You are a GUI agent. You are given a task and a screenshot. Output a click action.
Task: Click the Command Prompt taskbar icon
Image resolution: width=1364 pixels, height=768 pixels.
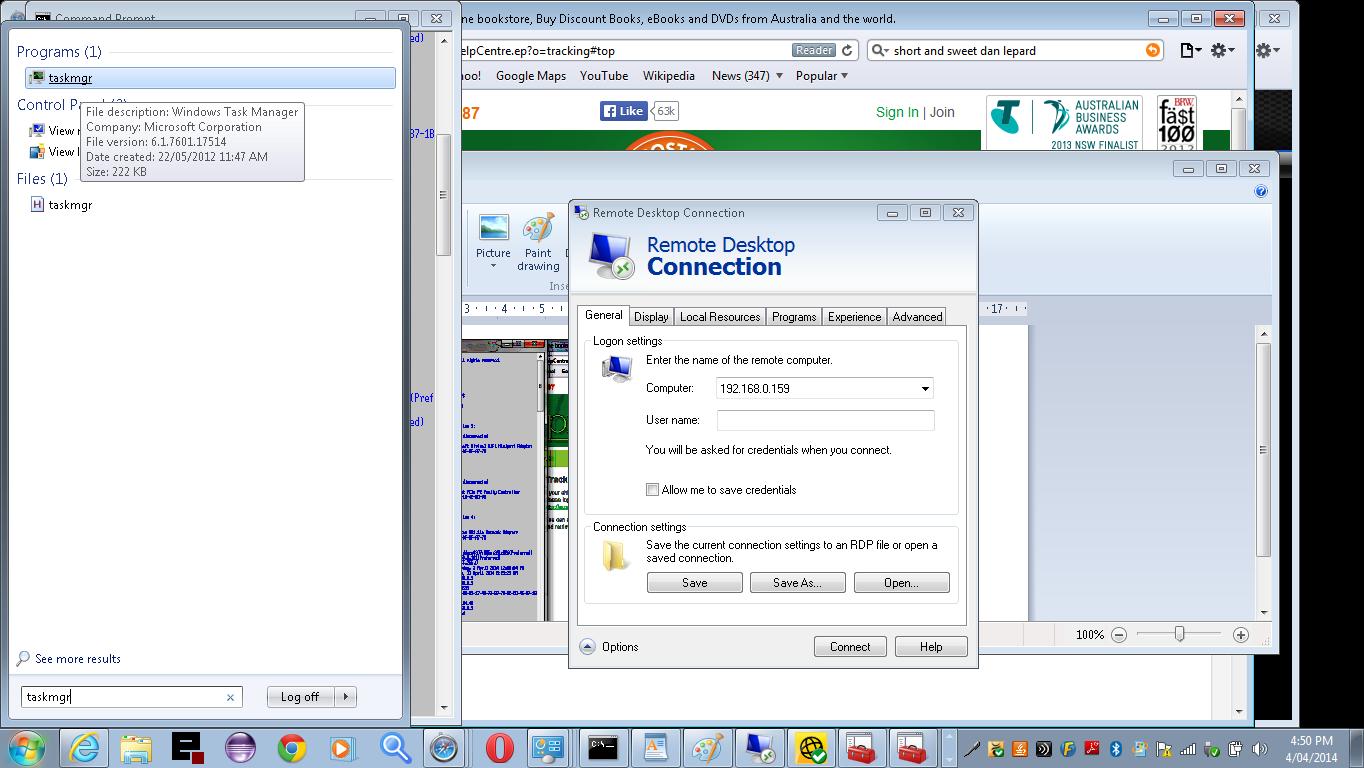pyautogui.click(x=603, y=747)
